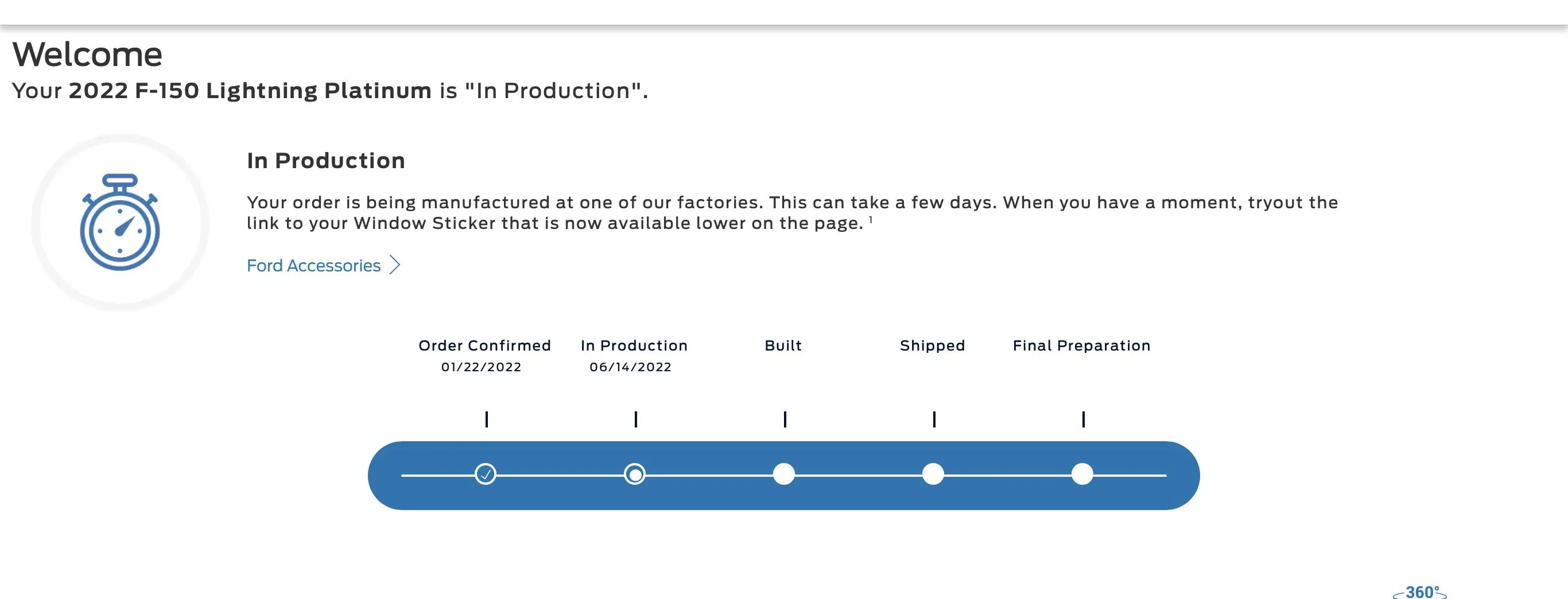Select the In Production stage label
This screenshot has width=1568, height=599.
coord(634,346)
